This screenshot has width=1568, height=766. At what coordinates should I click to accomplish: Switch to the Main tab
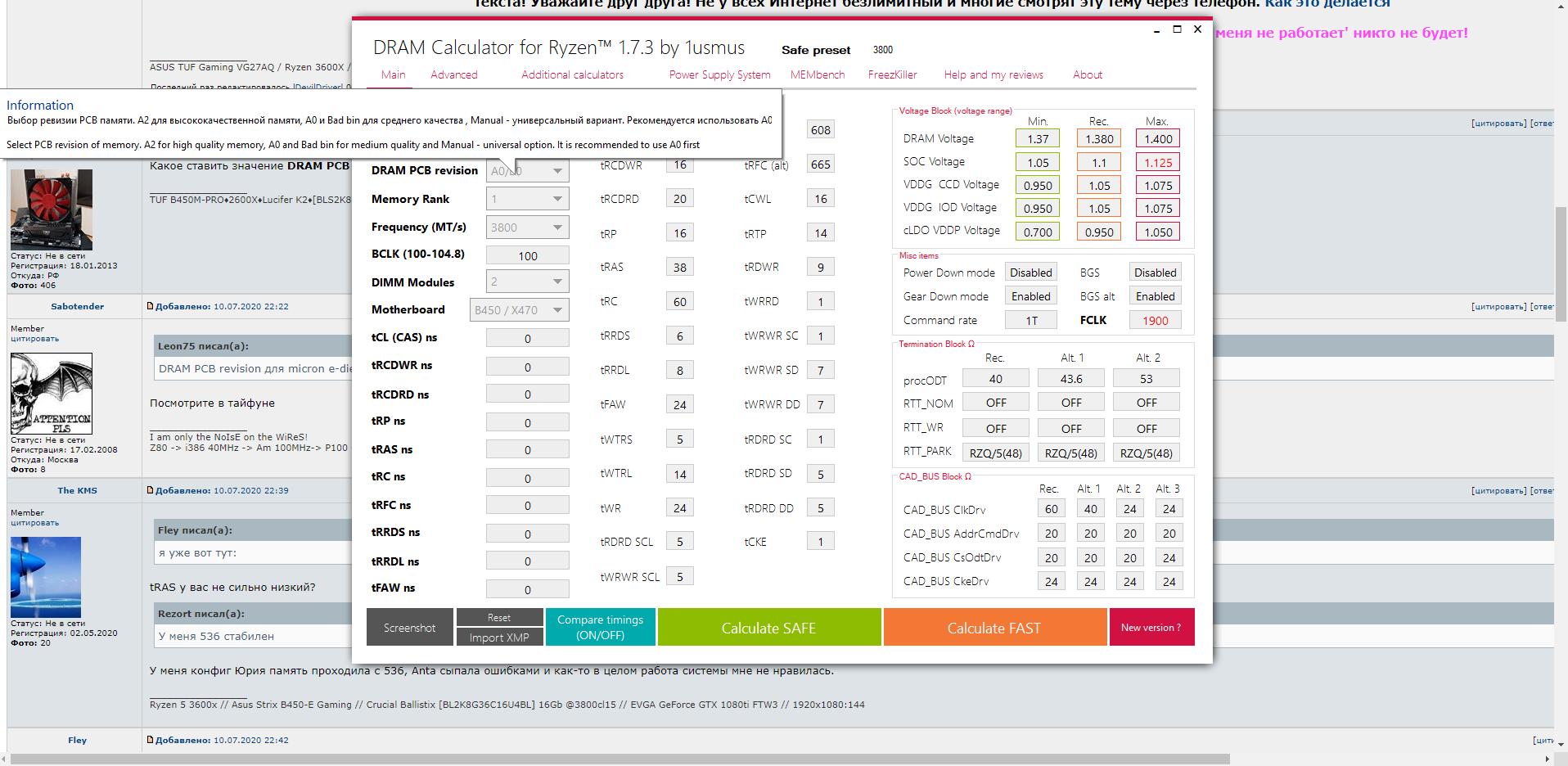(x=394, y=74)
